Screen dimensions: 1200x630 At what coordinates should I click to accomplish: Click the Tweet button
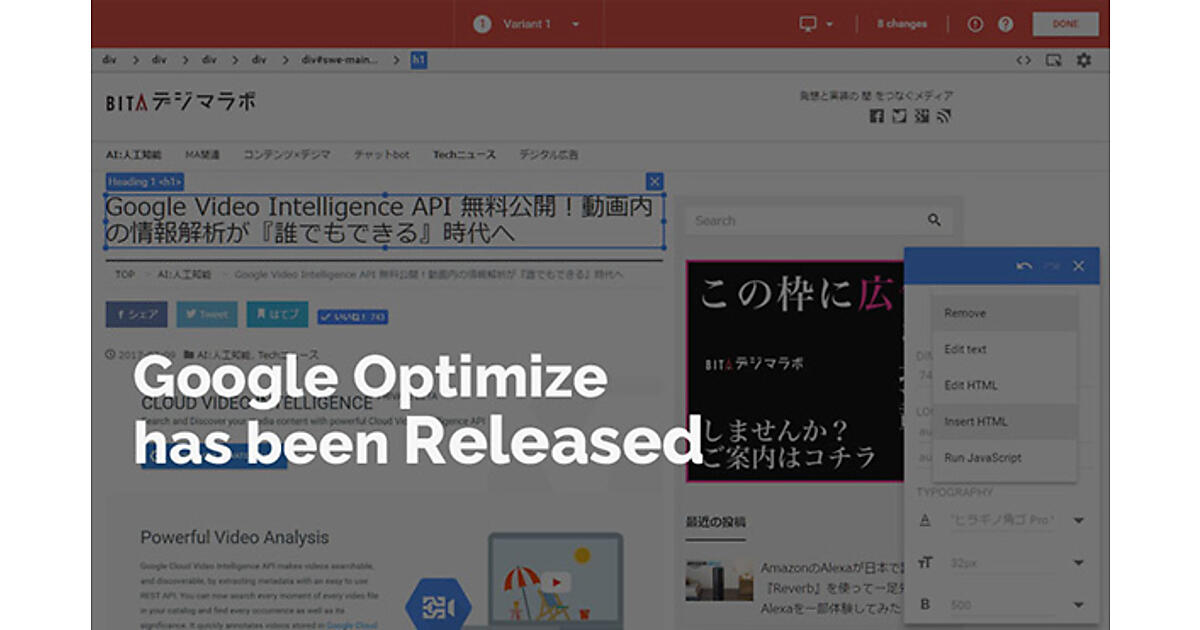point(207,314)
